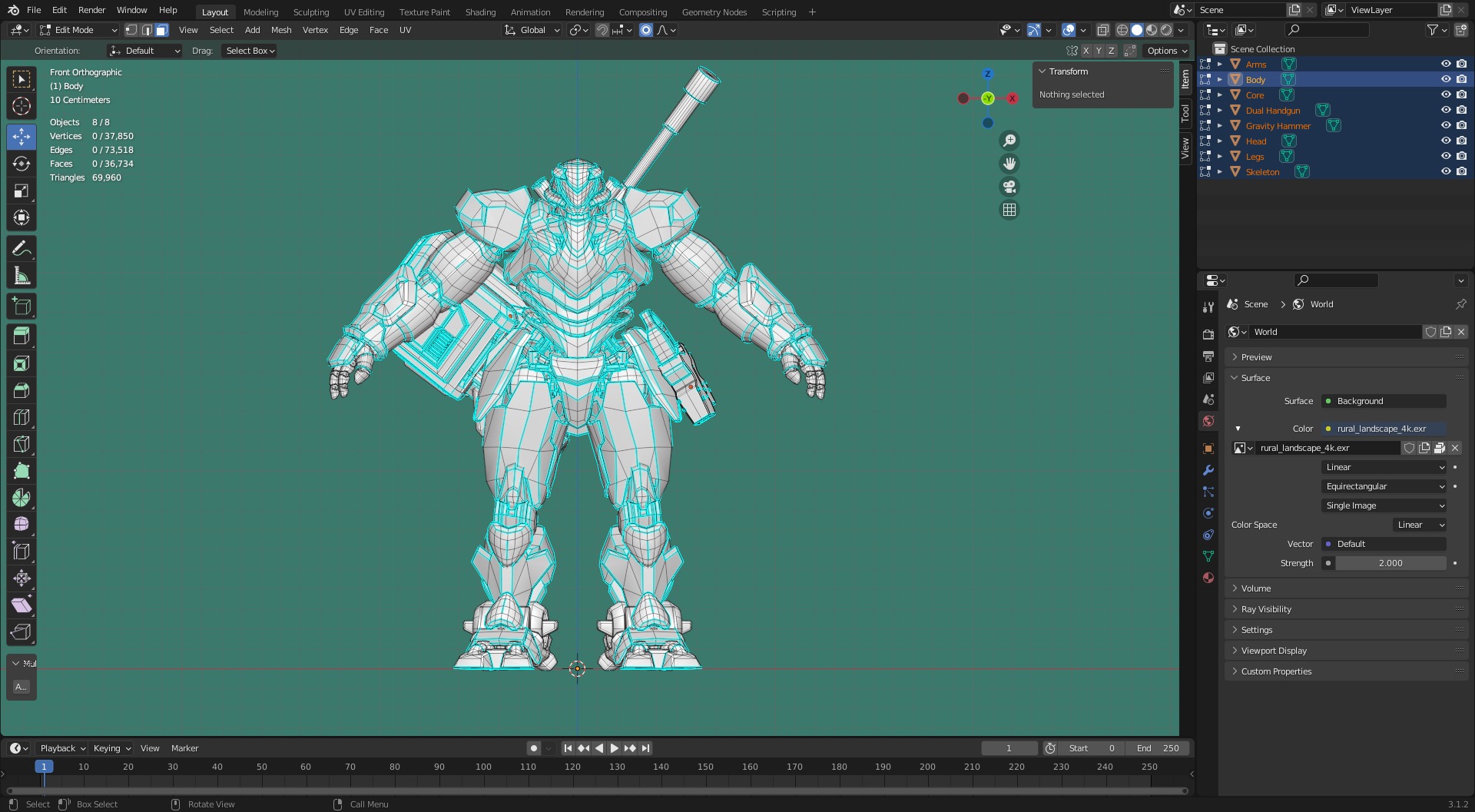Enable vertex select mode
The height and width of the screenshot is (812, 1475).
pyautogui.click(x=131, y=30)
